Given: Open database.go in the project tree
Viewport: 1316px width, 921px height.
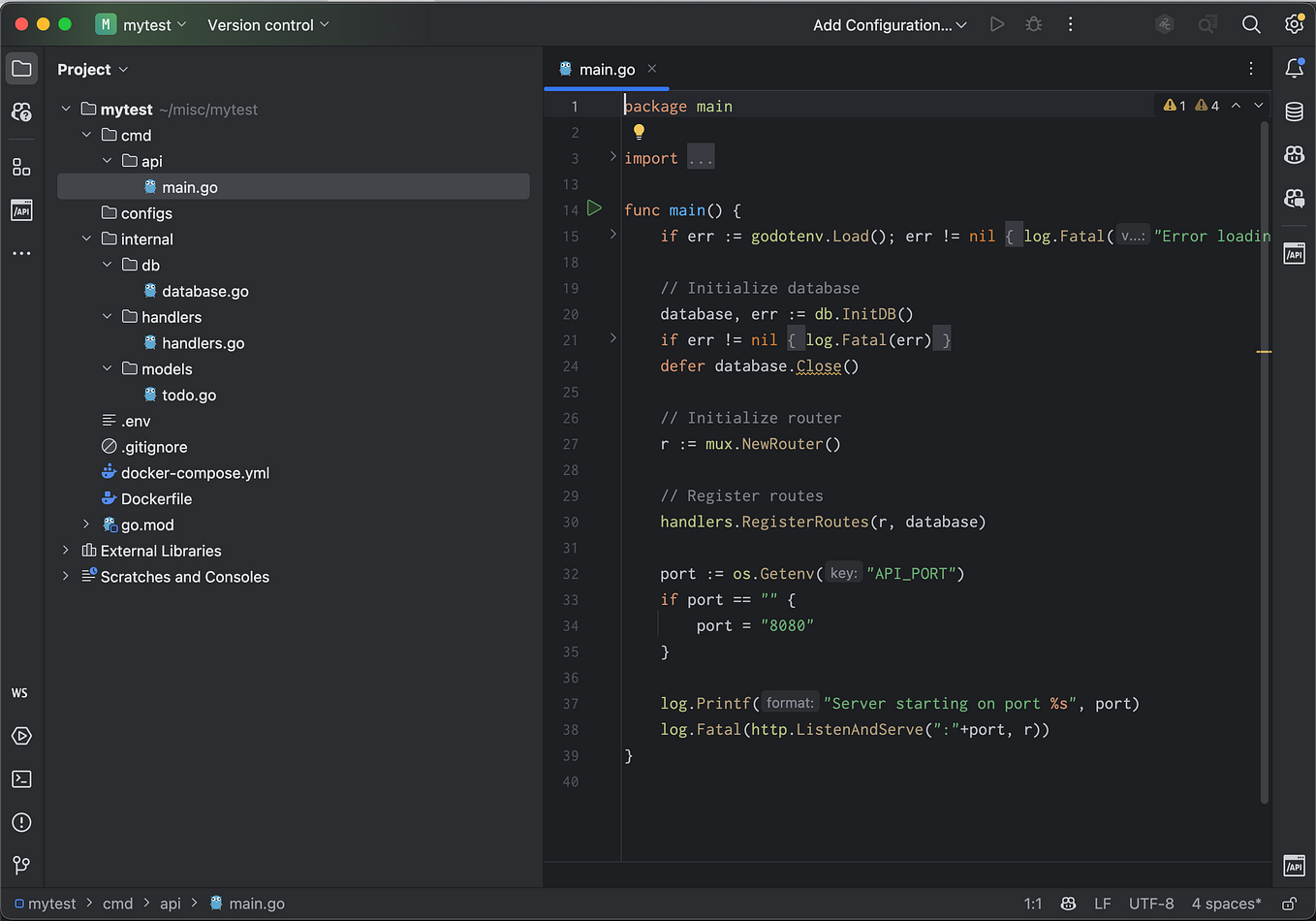Looking at the screenshot, I should click(x=204, y=291).
